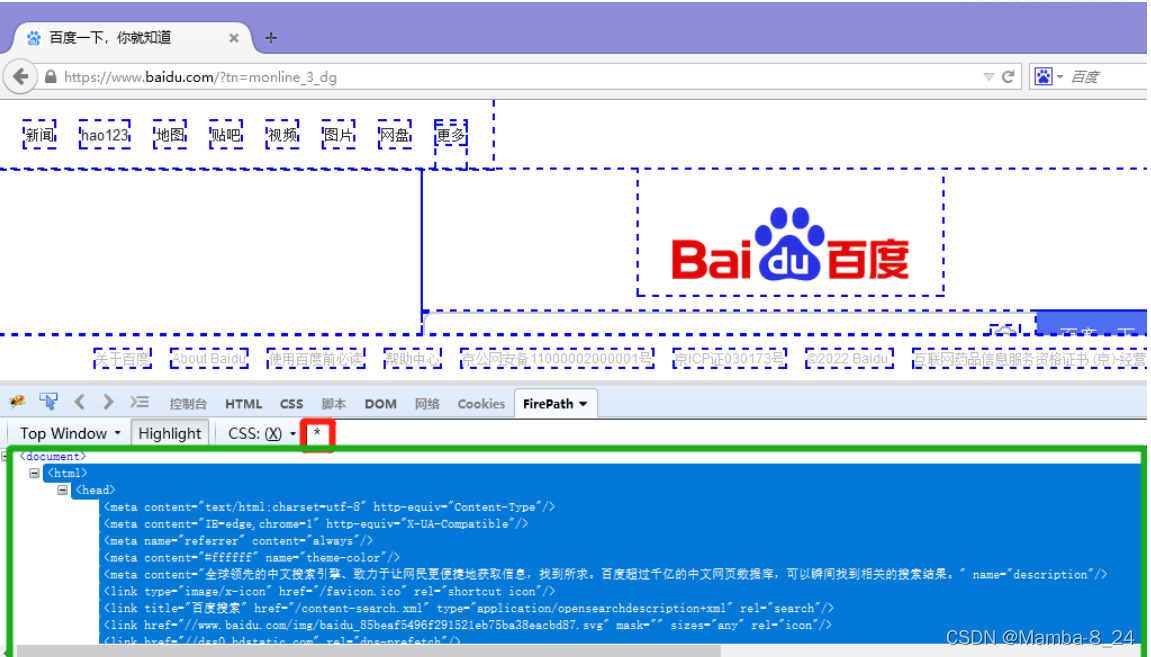This screenshot has height=657, width=1151.
Task: Close the 百度一下 browser tab
Action: point(233,37)
